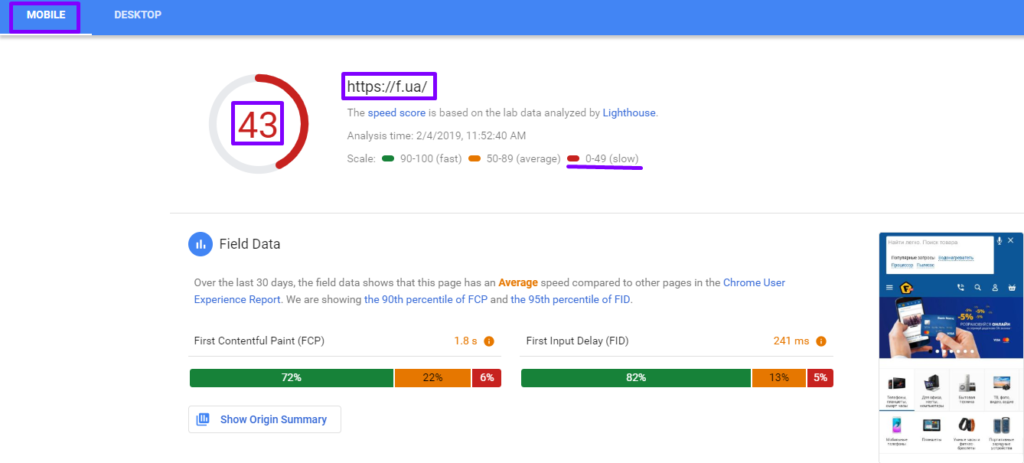Click the yellow F.ua logo in the preview
The width and height of the screenshot is (1024, 463).
[x=905, y=288]
